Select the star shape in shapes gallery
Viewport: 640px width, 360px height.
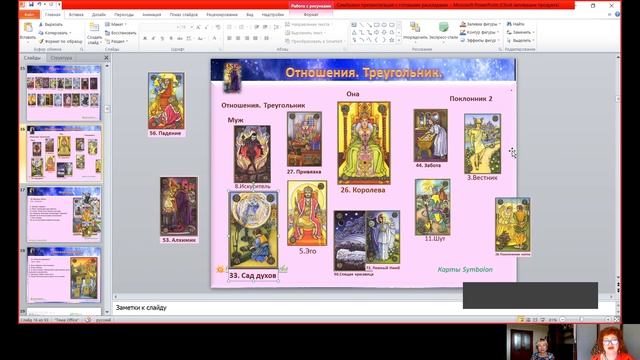coord(392,40)
